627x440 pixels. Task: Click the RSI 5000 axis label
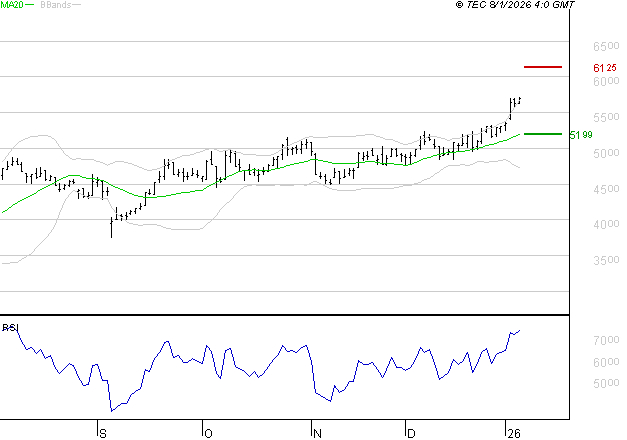point(606,384)
